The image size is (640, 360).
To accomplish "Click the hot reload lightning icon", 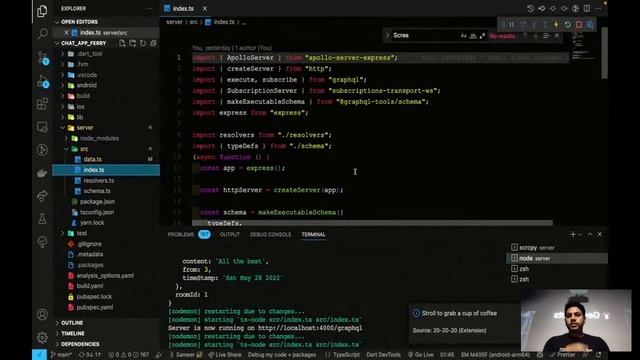I will pyautogui.click(x=556, y=25).
